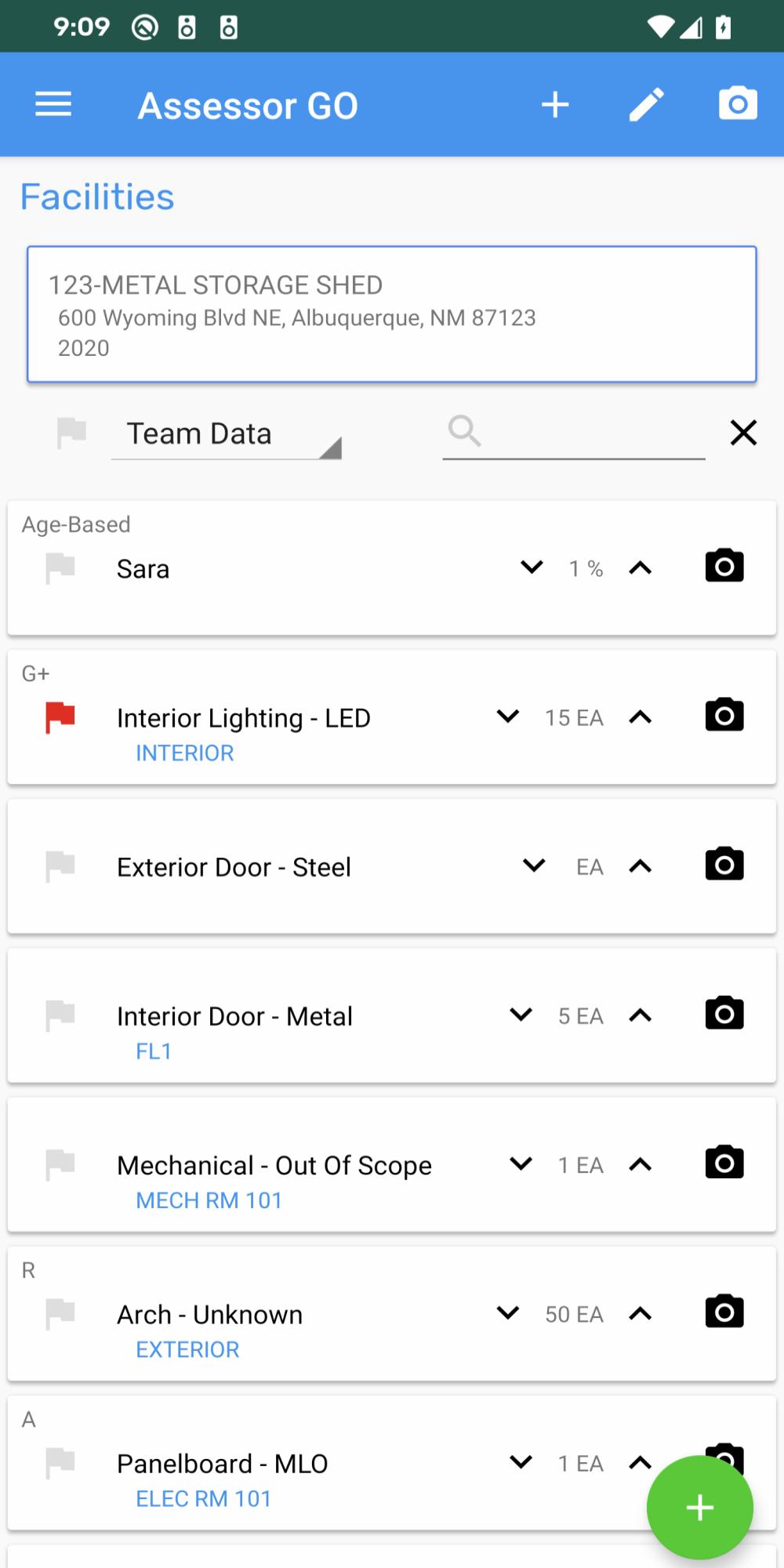Toggle red flag on Interior Lighting - LED
784x1568 pixels.
pos(60,717)
